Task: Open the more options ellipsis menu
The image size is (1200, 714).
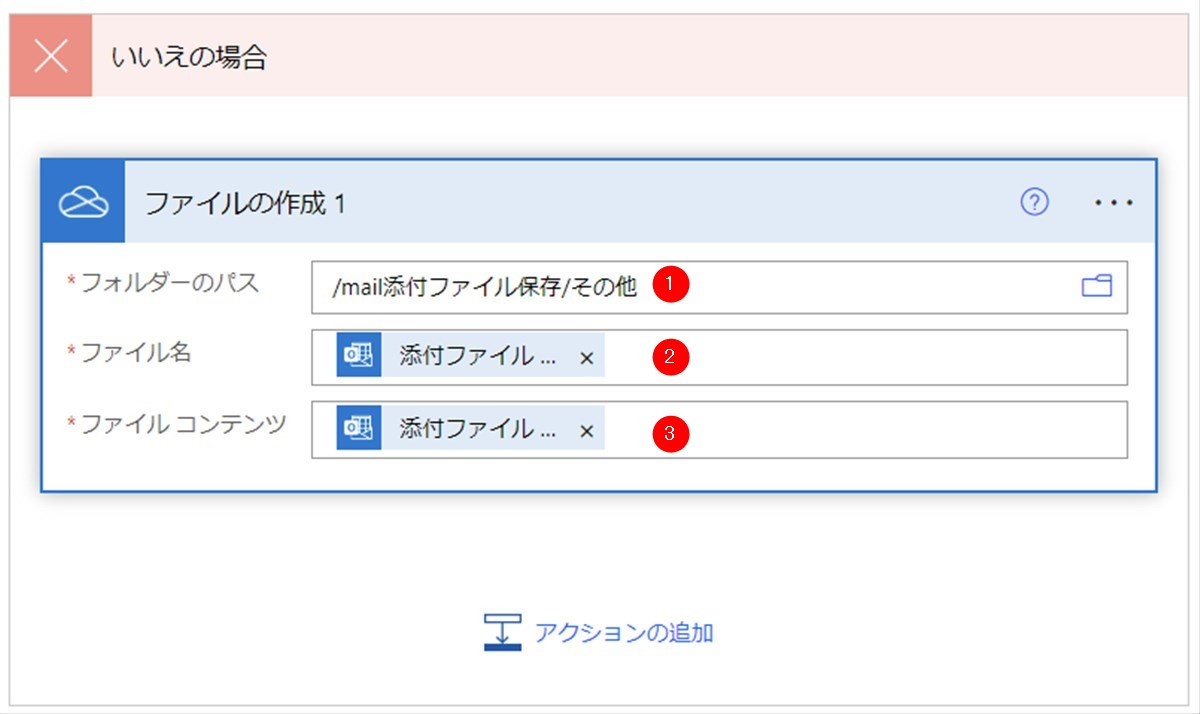Action: point(1113,203)
